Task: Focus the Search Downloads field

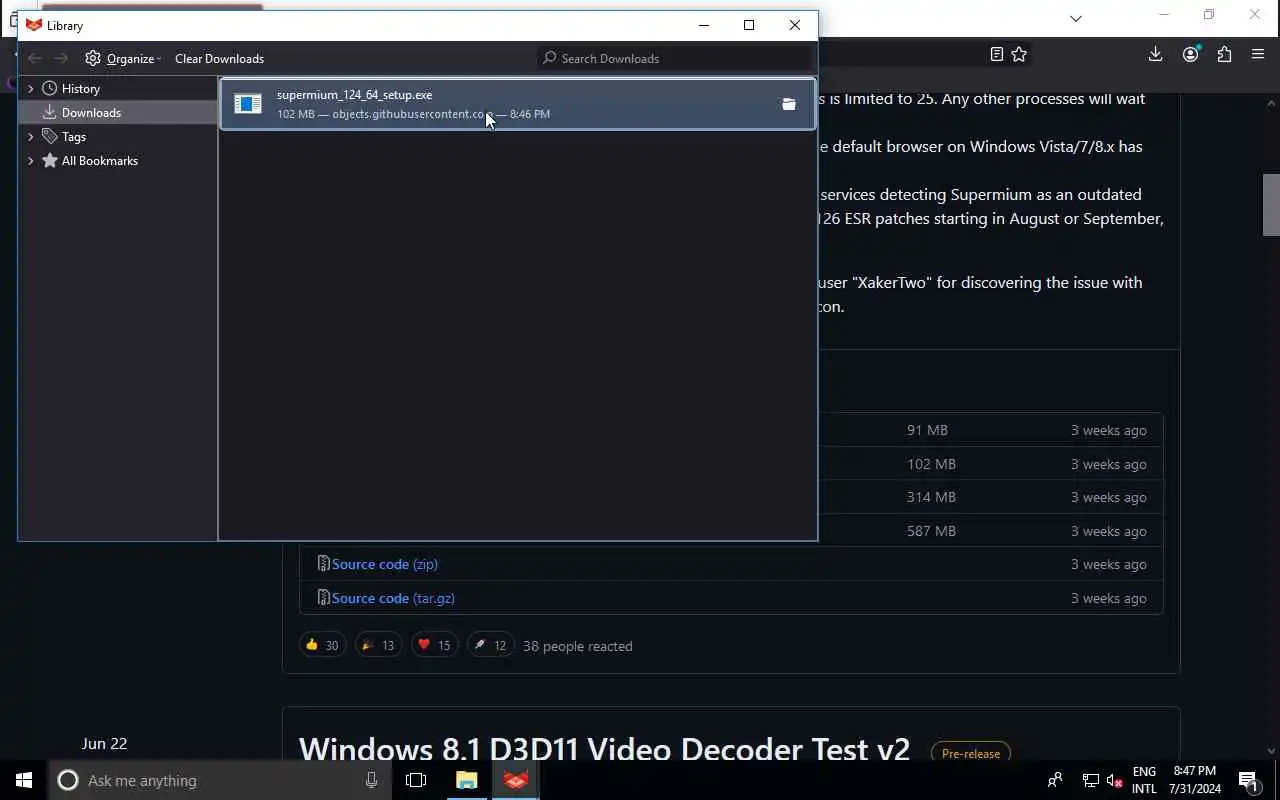Action: pyautogui.click(x=675, y=58)
